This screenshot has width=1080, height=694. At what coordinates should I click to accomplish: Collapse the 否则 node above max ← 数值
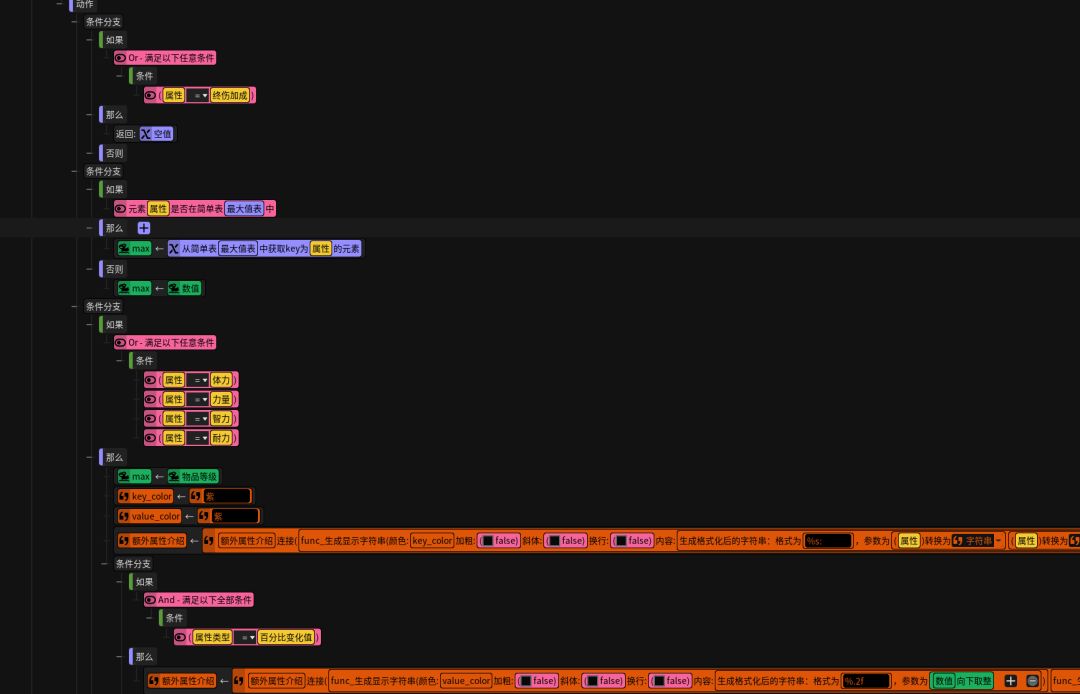click(90, 269)
